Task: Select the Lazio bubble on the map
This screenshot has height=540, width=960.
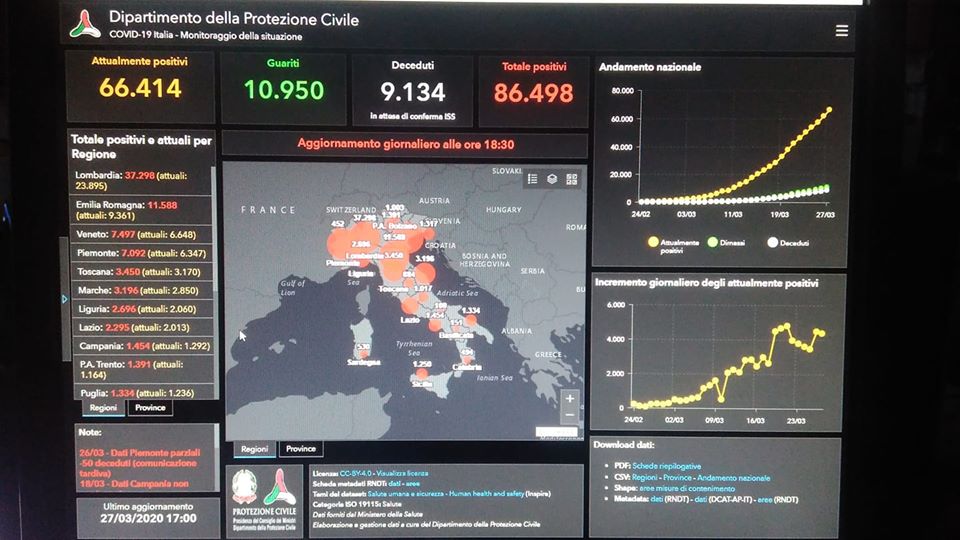Action: pyautogui.click(x=410, y=306)
